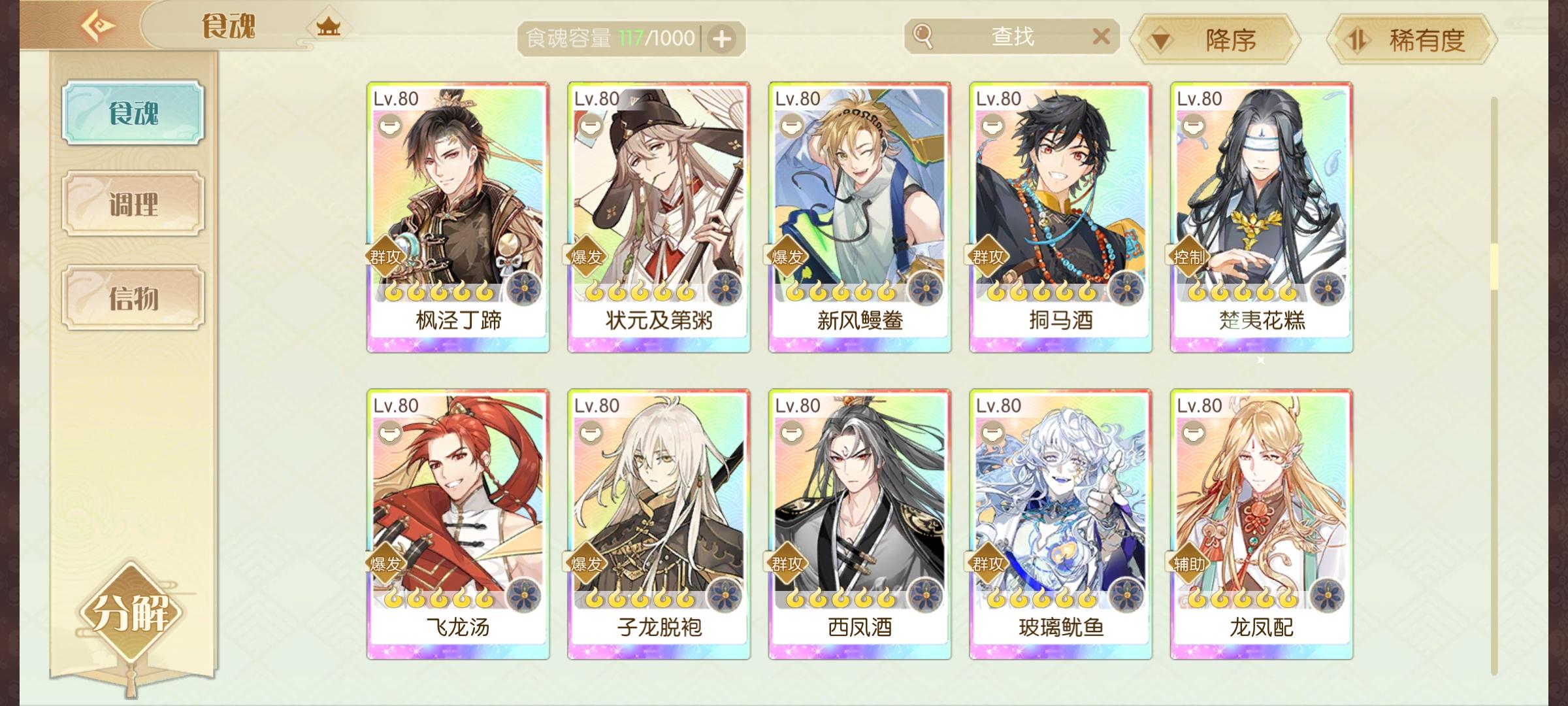Focus the 查找 search field
This screenshot has width=1568, height=706.
[1012, 37]
